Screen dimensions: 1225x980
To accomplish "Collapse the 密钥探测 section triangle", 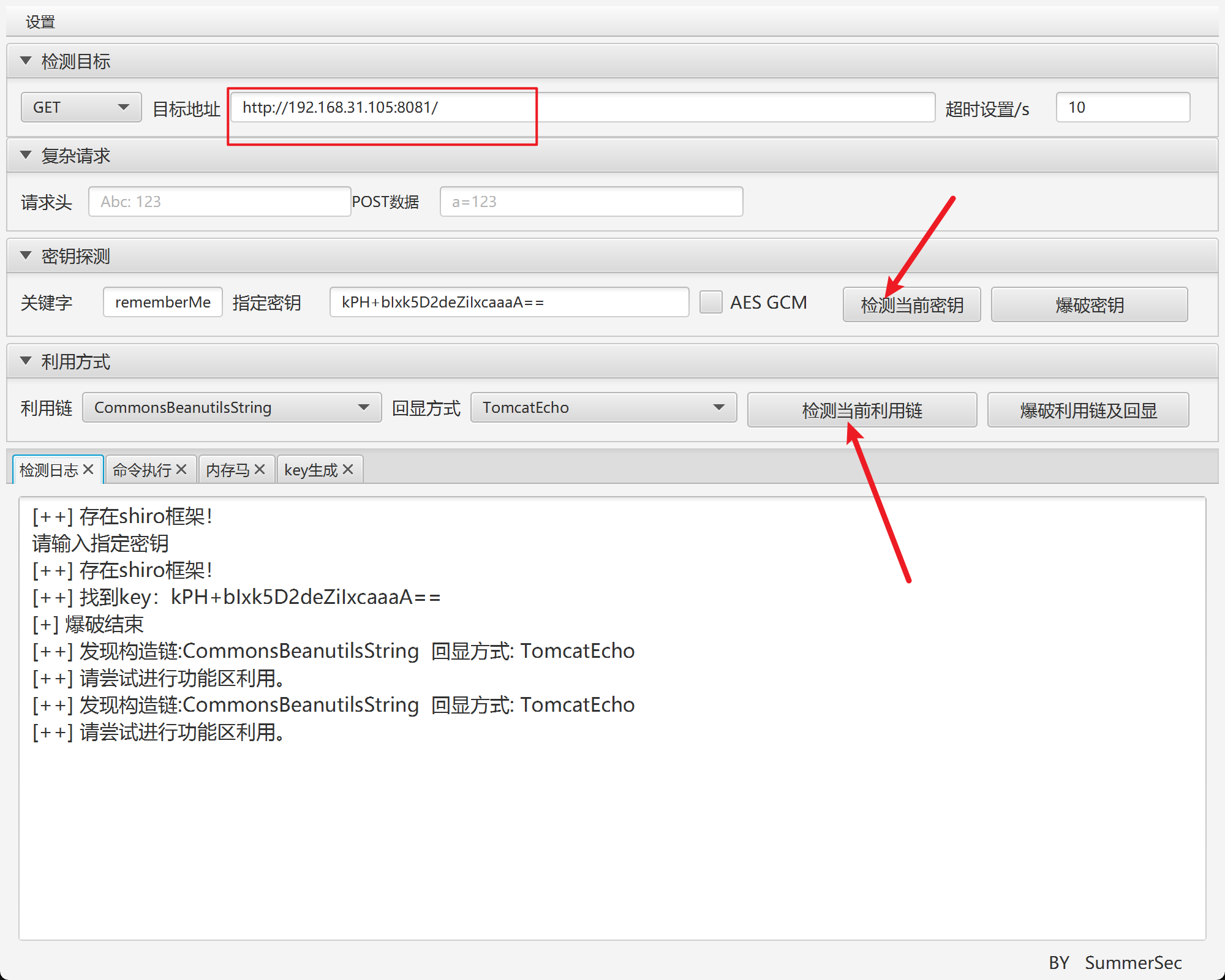I will click(26, 255).
